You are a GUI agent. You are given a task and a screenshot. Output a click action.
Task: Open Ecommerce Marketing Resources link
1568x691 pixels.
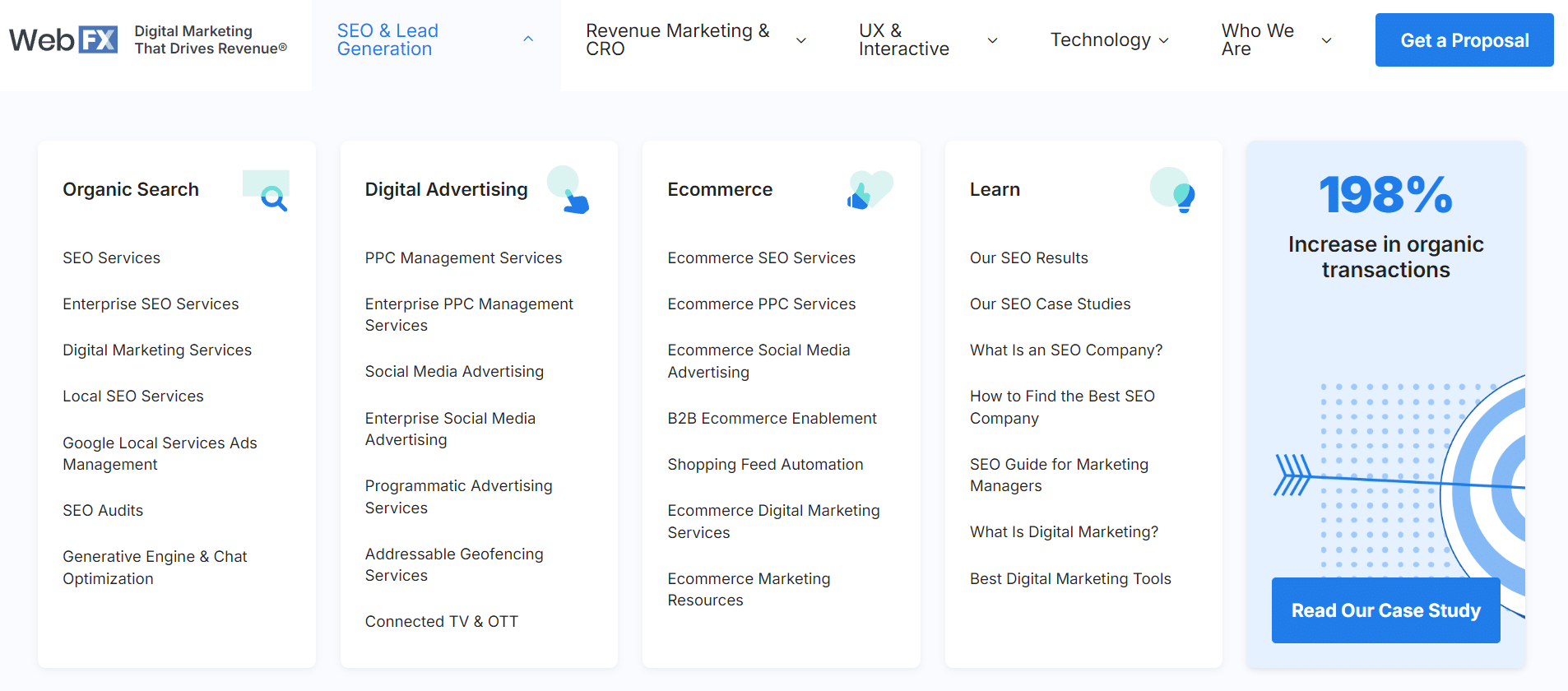click(749, 589)
